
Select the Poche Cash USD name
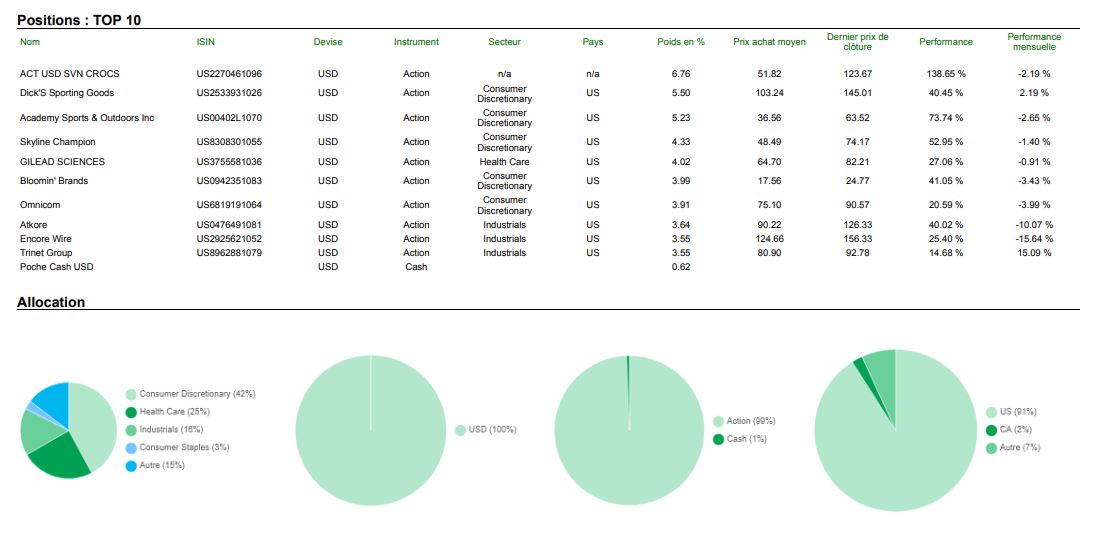pos(56,266)
